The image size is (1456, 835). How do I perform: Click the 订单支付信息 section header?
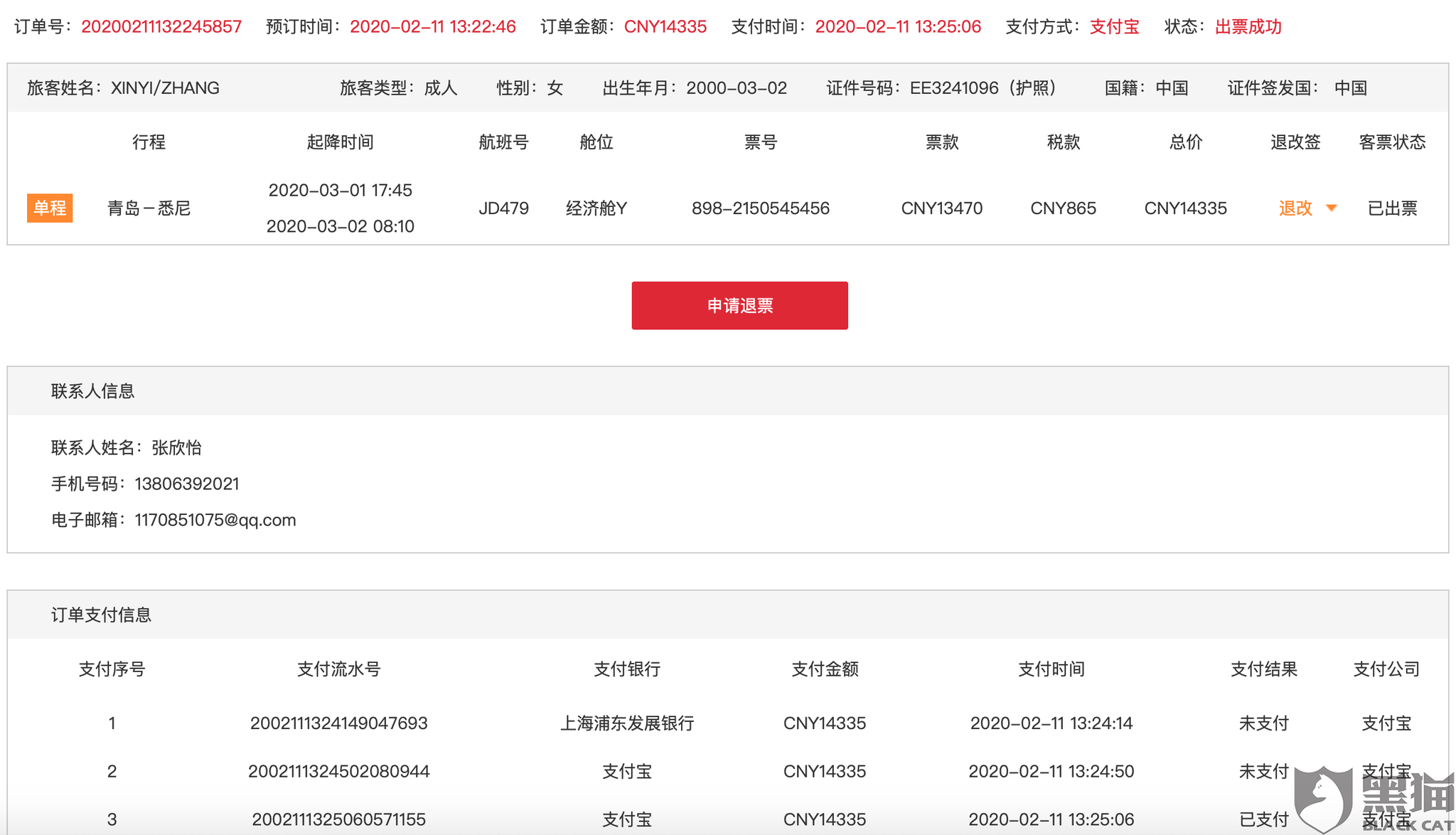click(x=102, y=615)
